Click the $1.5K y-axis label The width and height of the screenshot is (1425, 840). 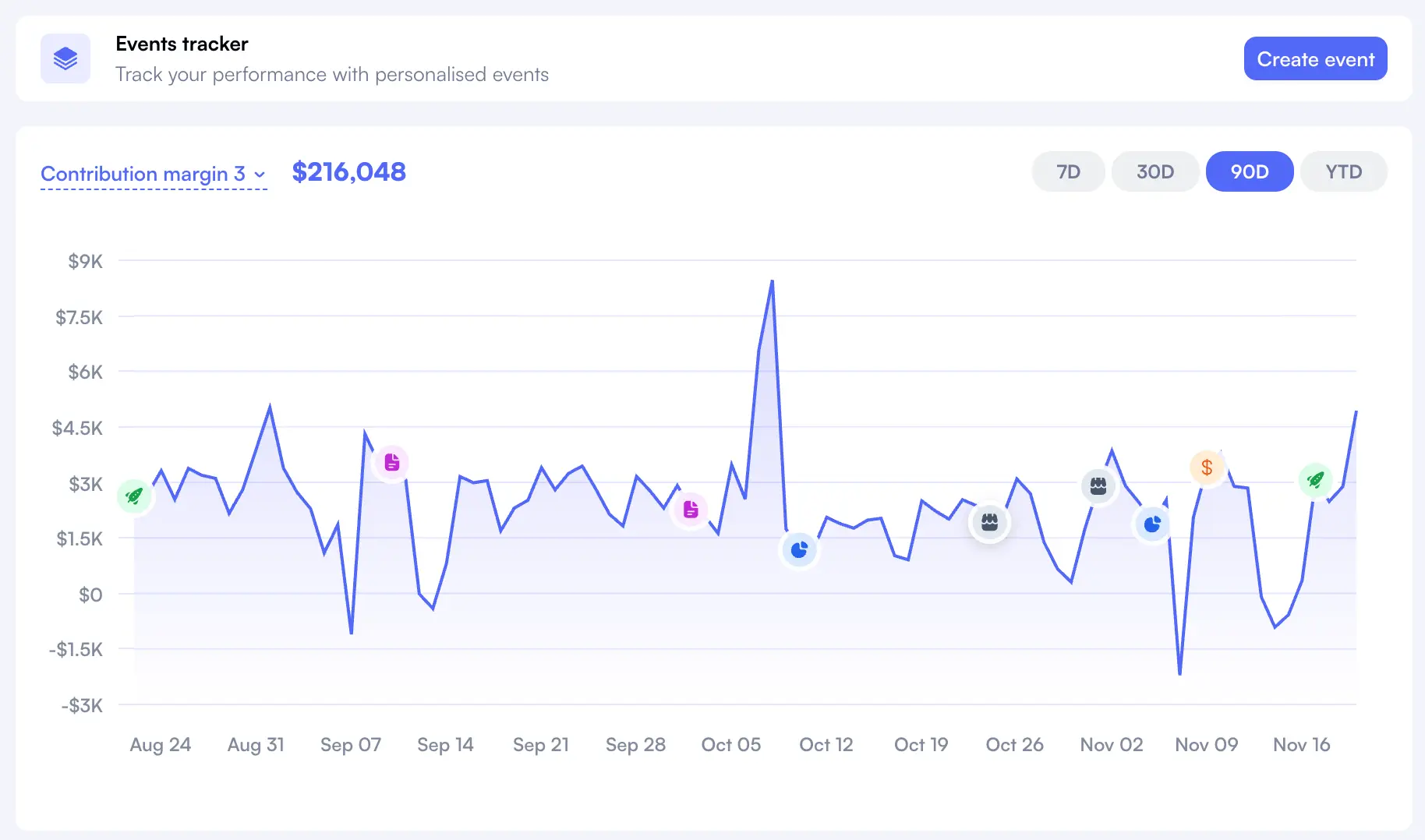point(79,538)
